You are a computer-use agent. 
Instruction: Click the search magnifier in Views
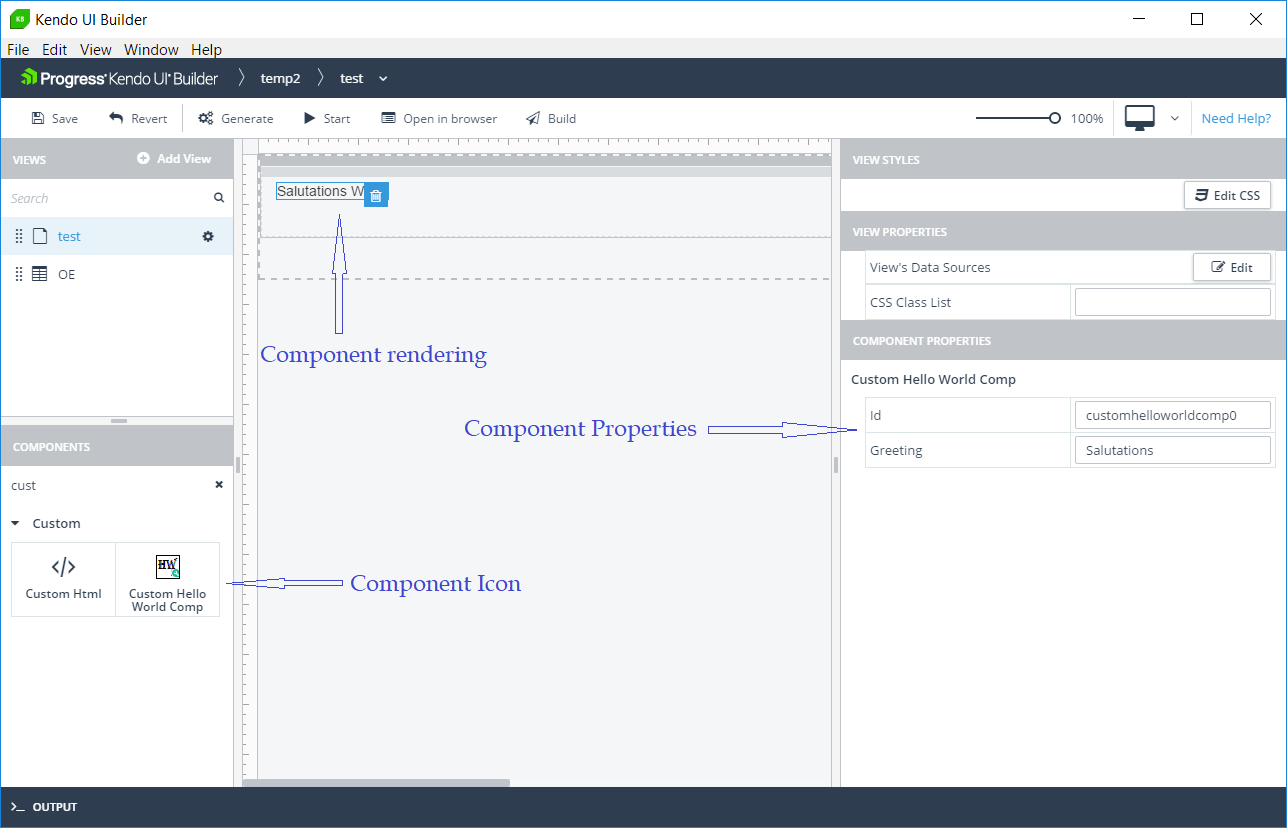tap(219, 198)
